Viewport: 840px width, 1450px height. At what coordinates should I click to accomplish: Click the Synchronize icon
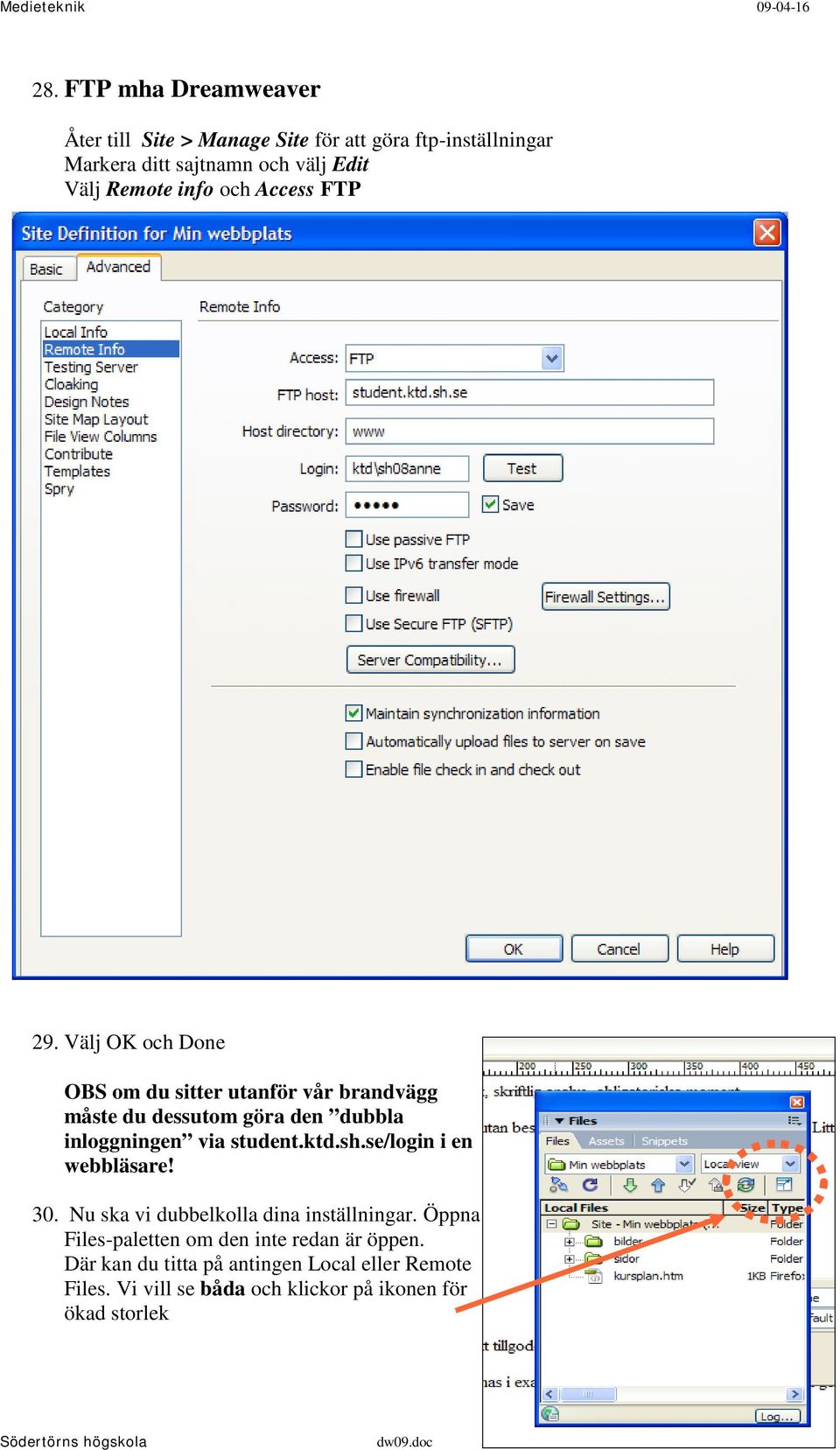(x=745, y=1185)
